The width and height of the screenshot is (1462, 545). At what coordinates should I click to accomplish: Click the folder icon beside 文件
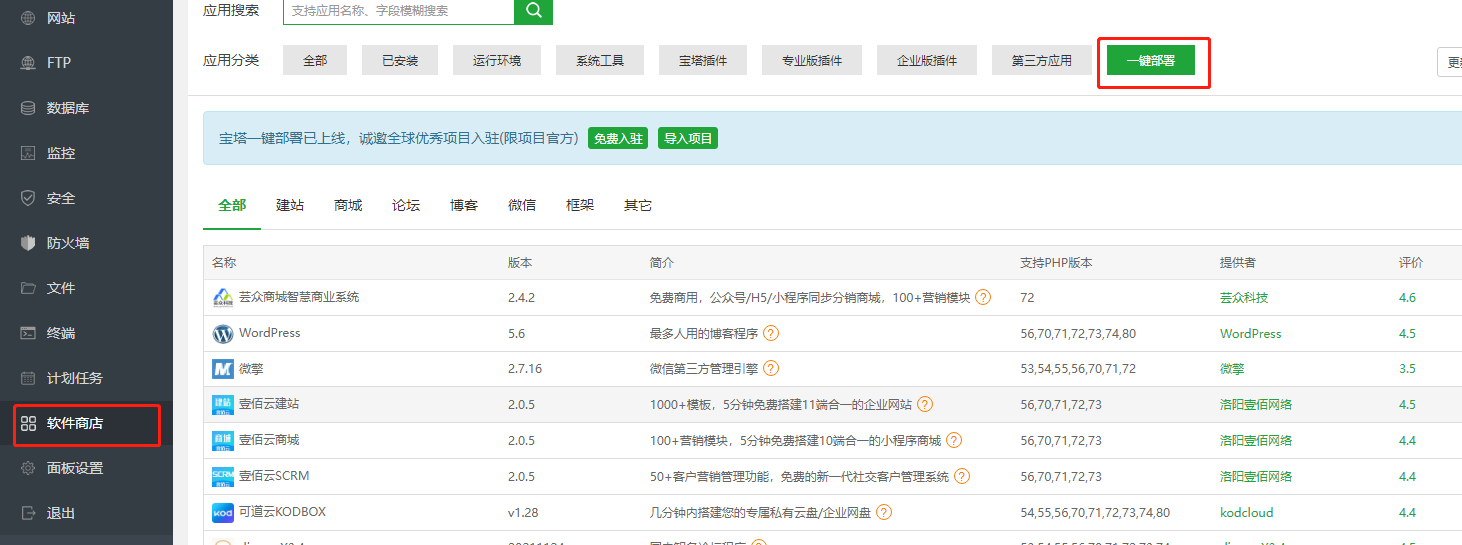[28, 288]
